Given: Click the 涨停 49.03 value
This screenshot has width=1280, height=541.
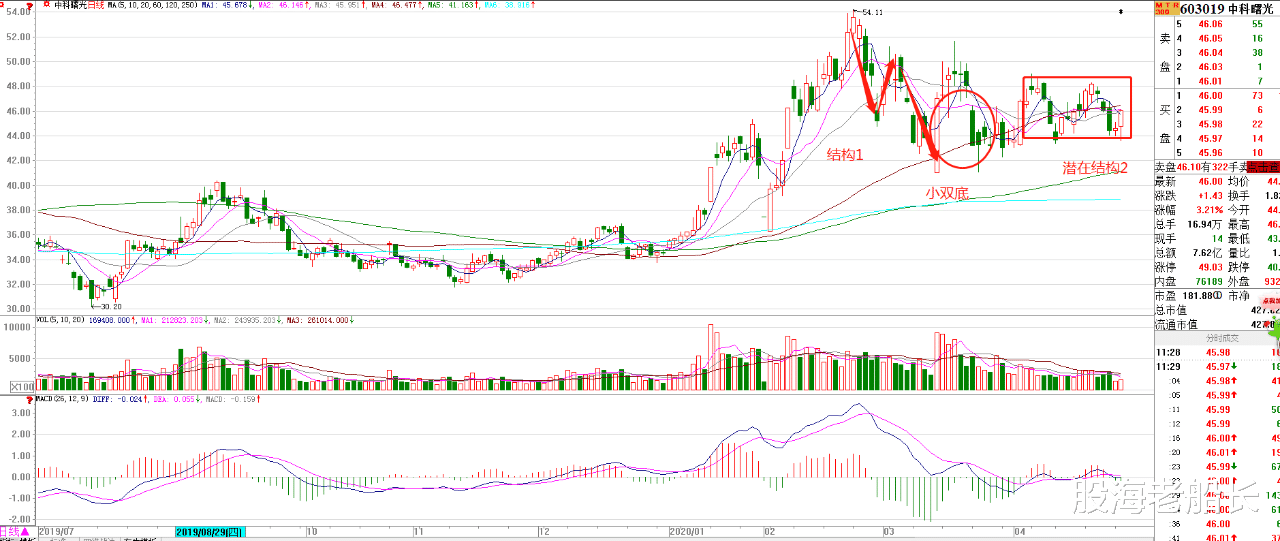Looking at the screenshot, I should click(1211, 268).
